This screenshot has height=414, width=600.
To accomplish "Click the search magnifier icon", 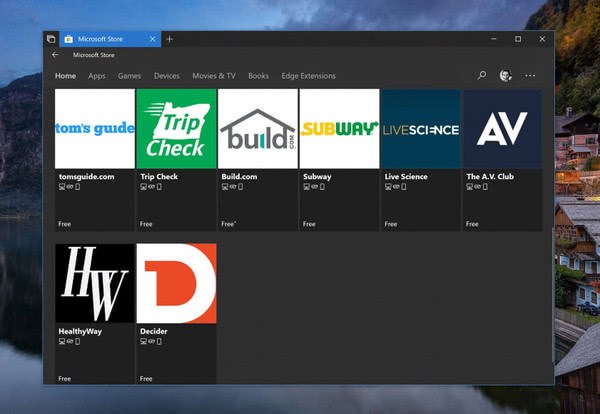I will coord(482,75).
